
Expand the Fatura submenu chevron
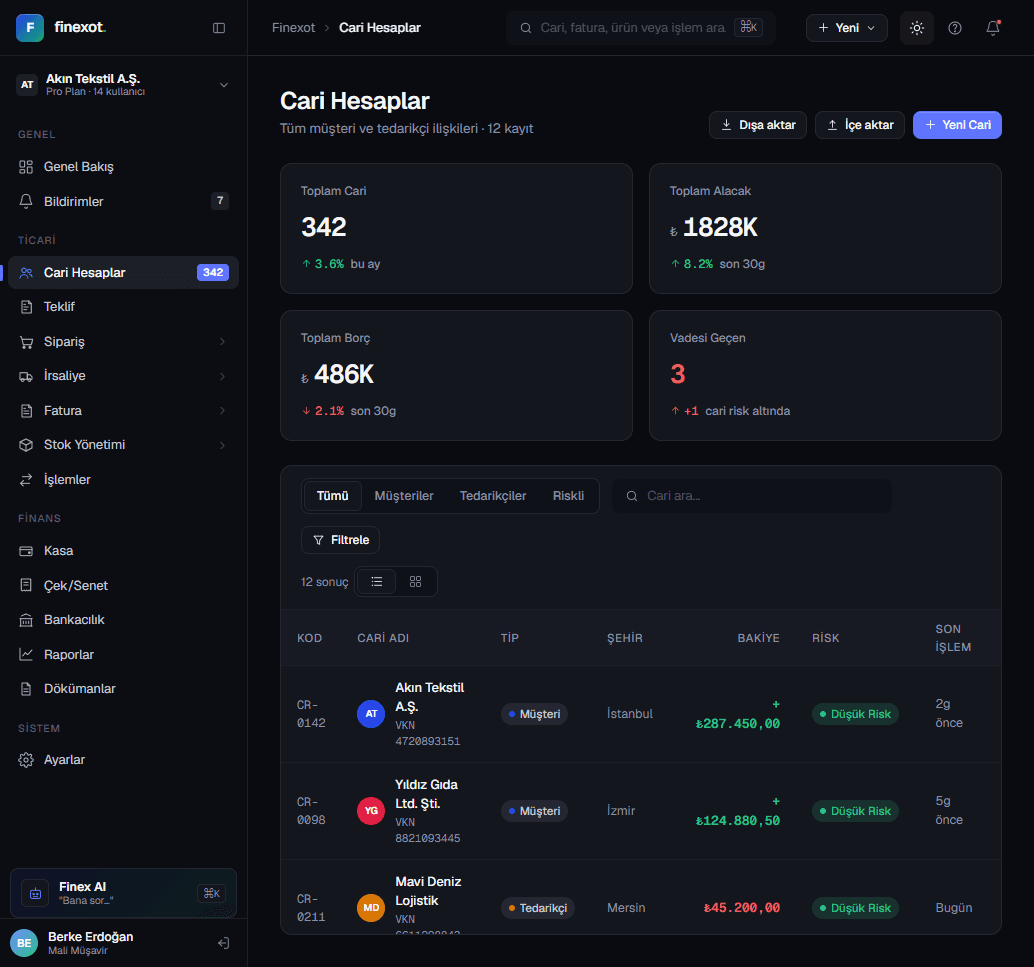click(222, 410)
